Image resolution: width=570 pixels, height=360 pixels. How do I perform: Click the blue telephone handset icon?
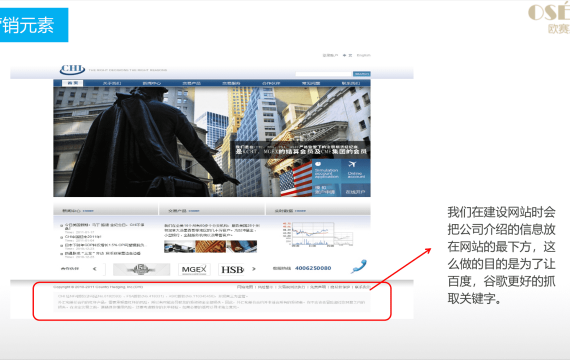point(359,267)
